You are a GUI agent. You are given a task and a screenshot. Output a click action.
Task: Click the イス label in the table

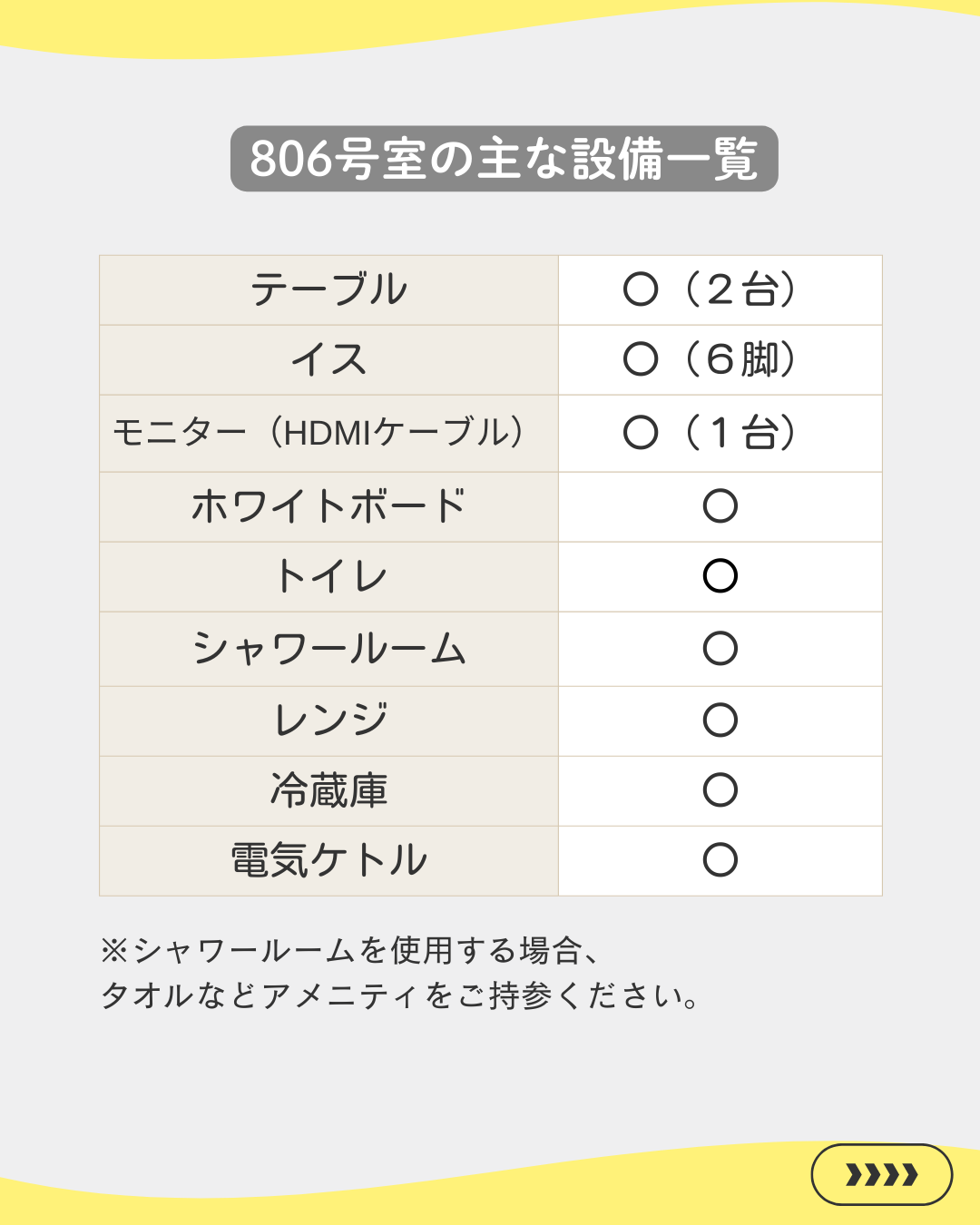(x=328, y=360)
